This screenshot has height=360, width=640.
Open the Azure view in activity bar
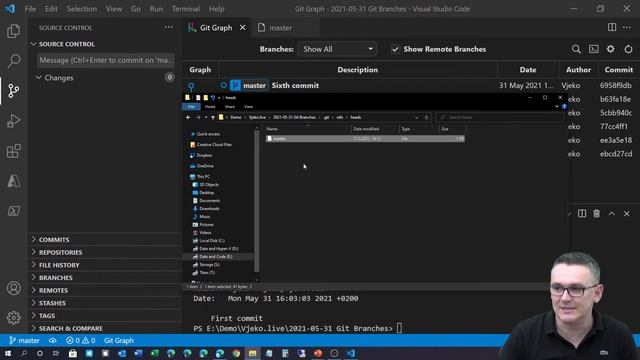pyautogui.click(x=13, y=181)
